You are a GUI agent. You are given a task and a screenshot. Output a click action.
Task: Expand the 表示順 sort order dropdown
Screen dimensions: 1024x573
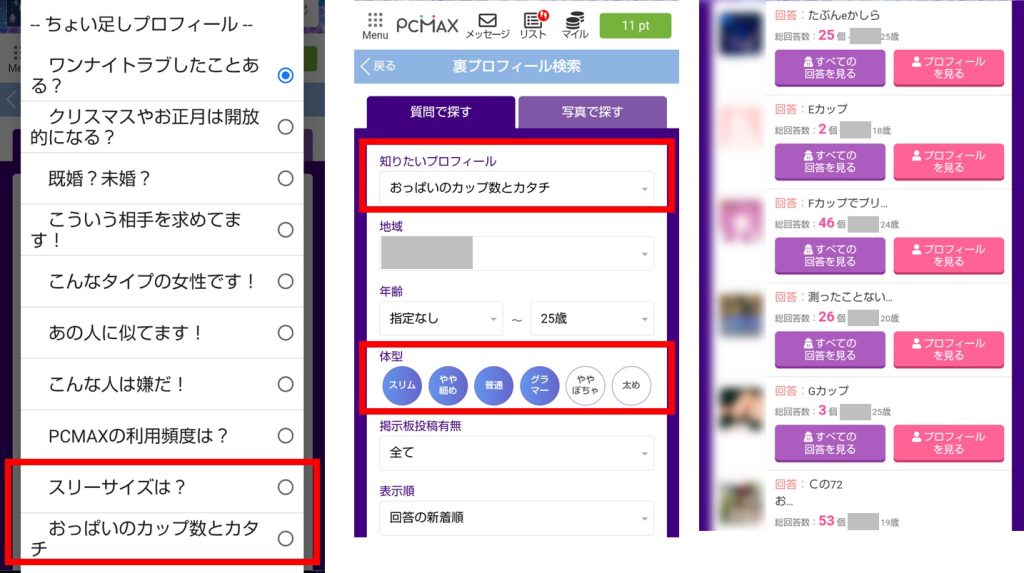tap(516, 518)
